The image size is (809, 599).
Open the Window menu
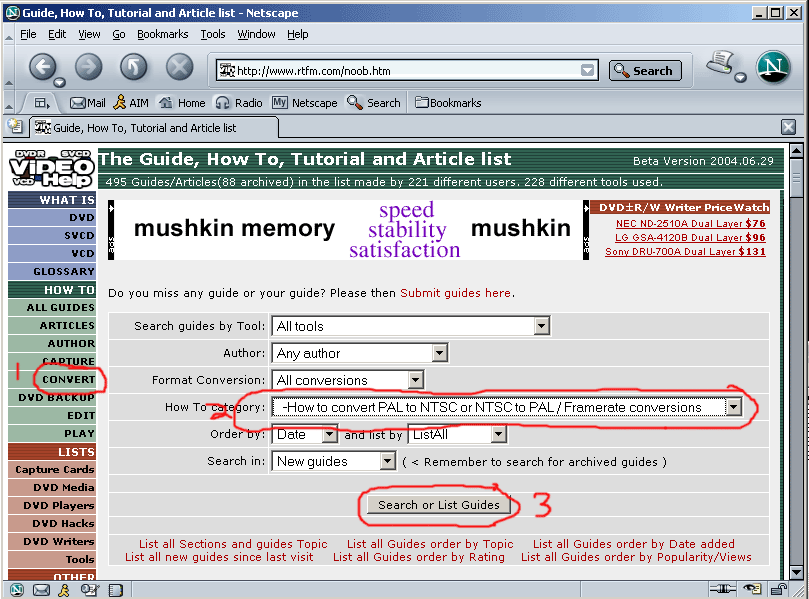point(256,35)
